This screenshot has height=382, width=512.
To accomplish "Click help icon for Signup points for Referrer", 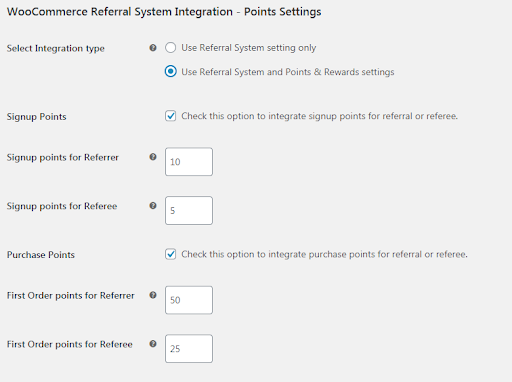I will 153,157.
